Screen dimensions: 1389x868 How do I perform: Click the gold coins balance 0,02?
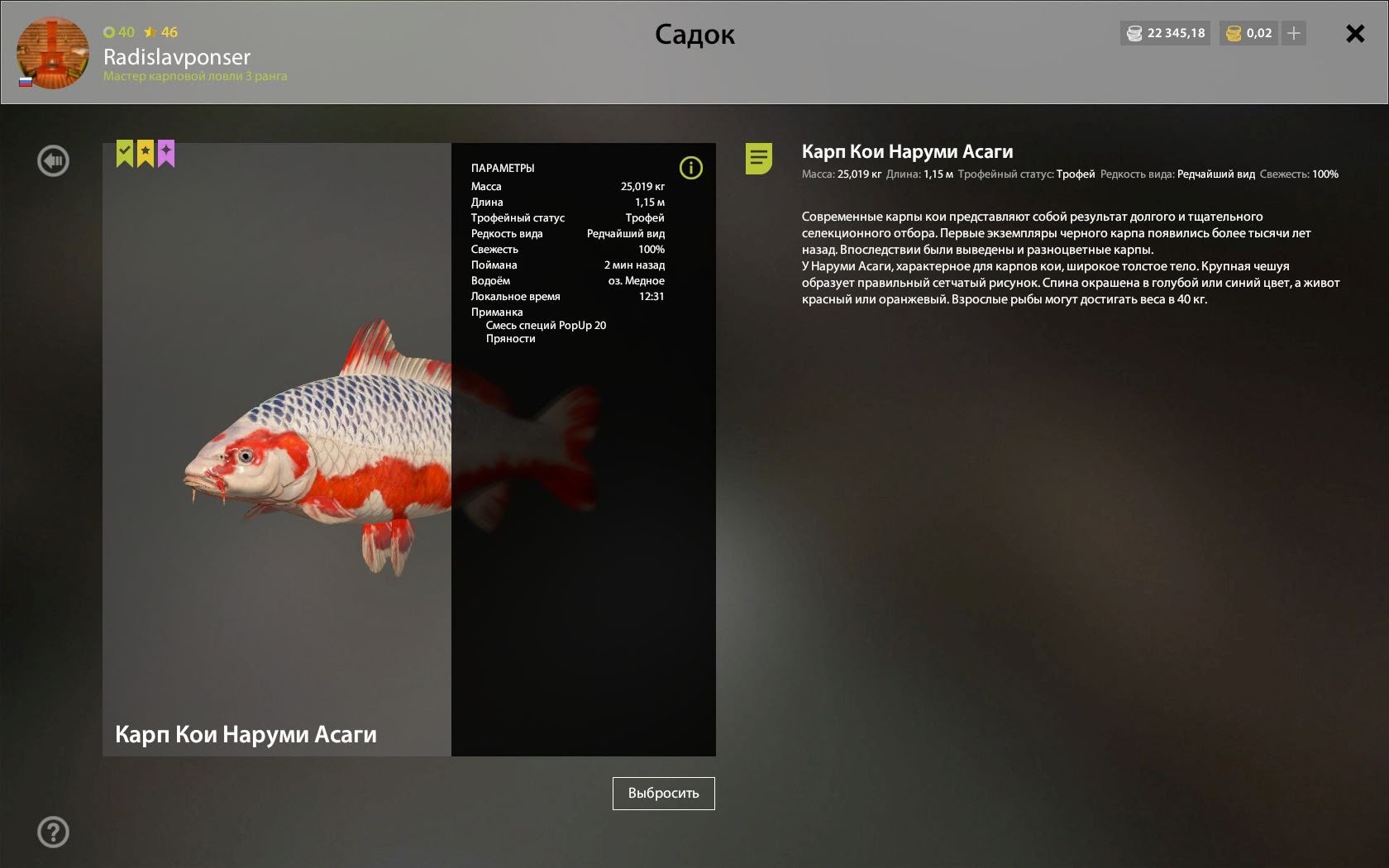1248,33
